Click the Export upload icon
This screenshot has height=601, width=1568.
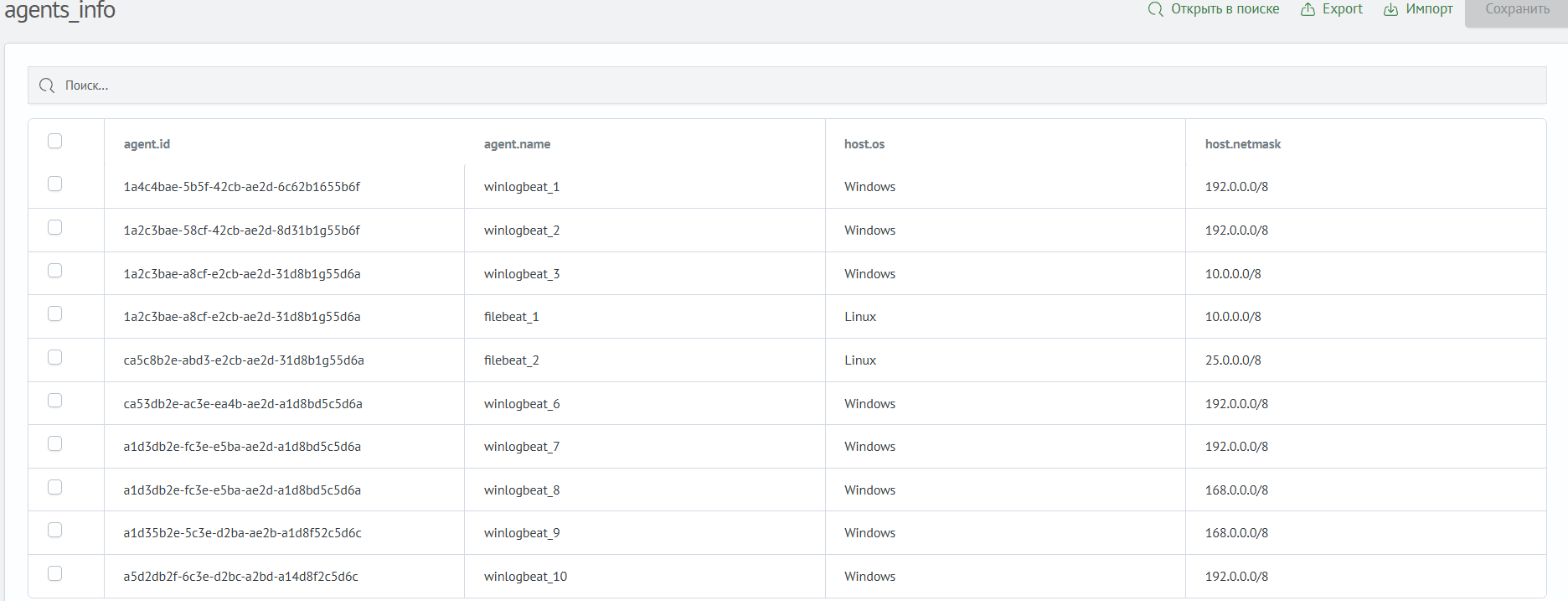(x=1308, y=9)
